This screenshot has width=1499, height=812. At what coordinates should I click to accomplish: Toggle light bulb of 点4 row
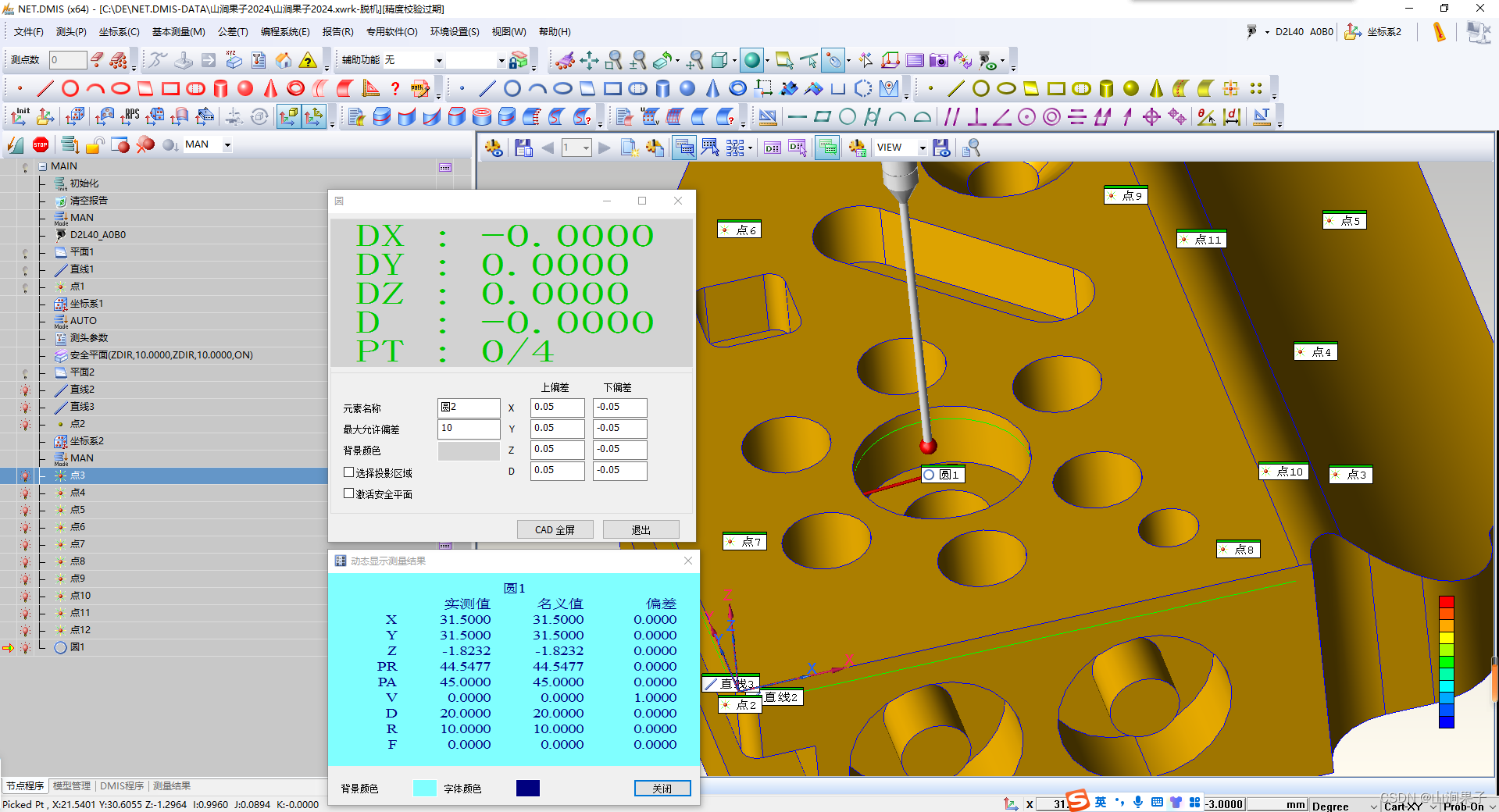click(x=25, y=493)
